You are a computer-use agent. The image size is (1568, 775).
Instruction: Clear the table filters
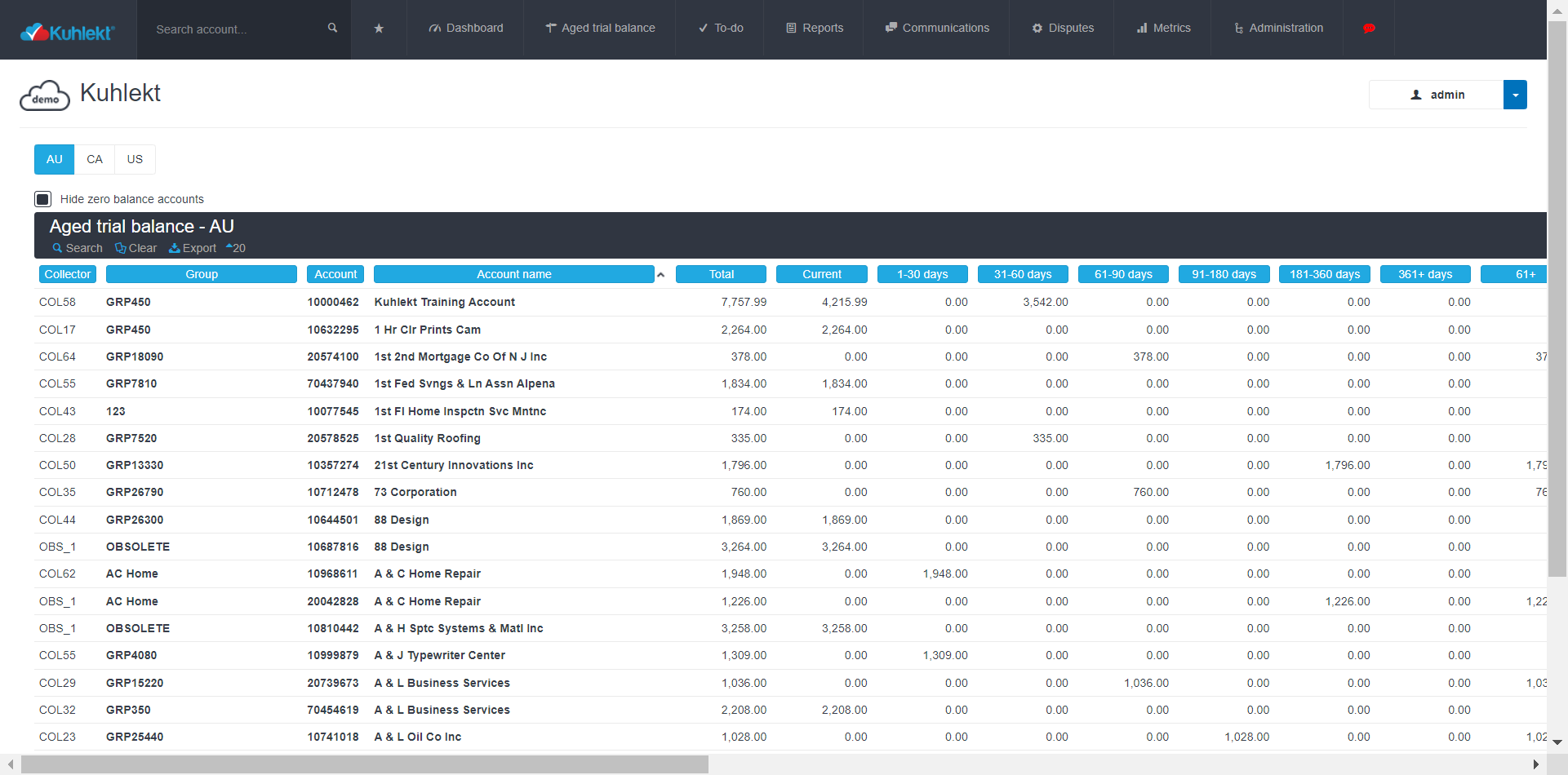click(x=135, y=248)
